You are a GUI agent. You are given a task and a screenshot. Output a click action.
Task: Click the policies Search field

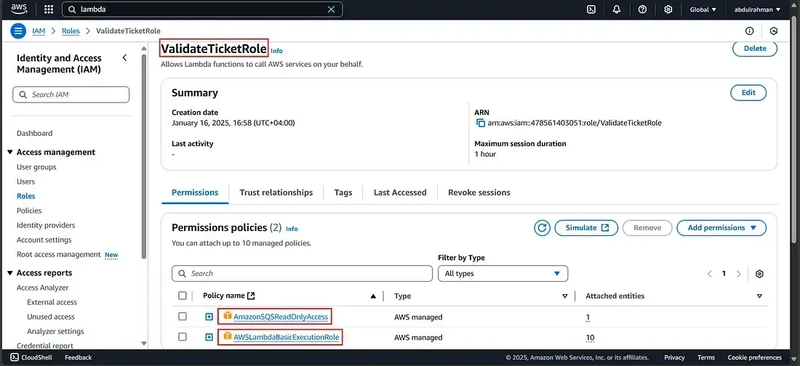[x=302, y=274]
